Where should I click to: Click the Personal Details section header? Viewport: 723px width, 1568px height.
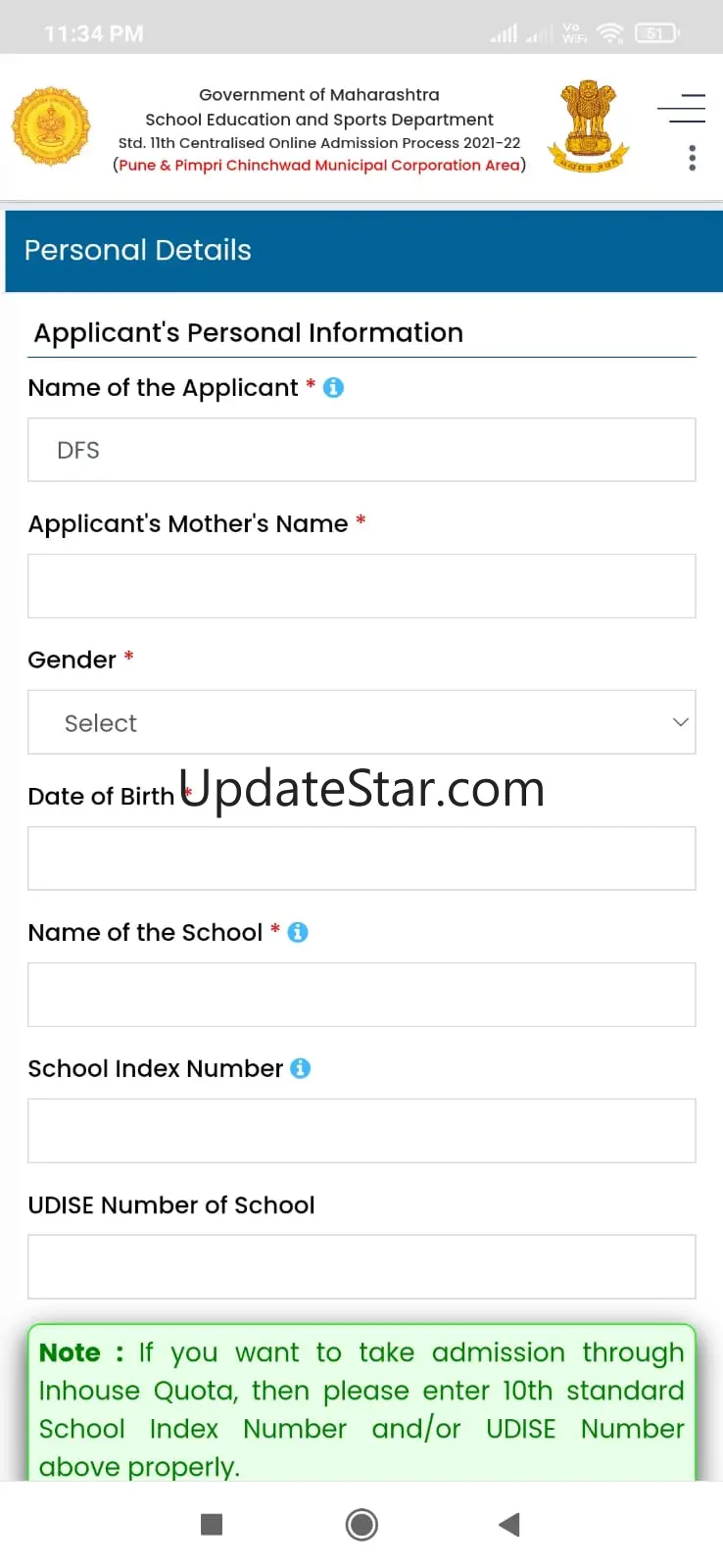(363, 251)
